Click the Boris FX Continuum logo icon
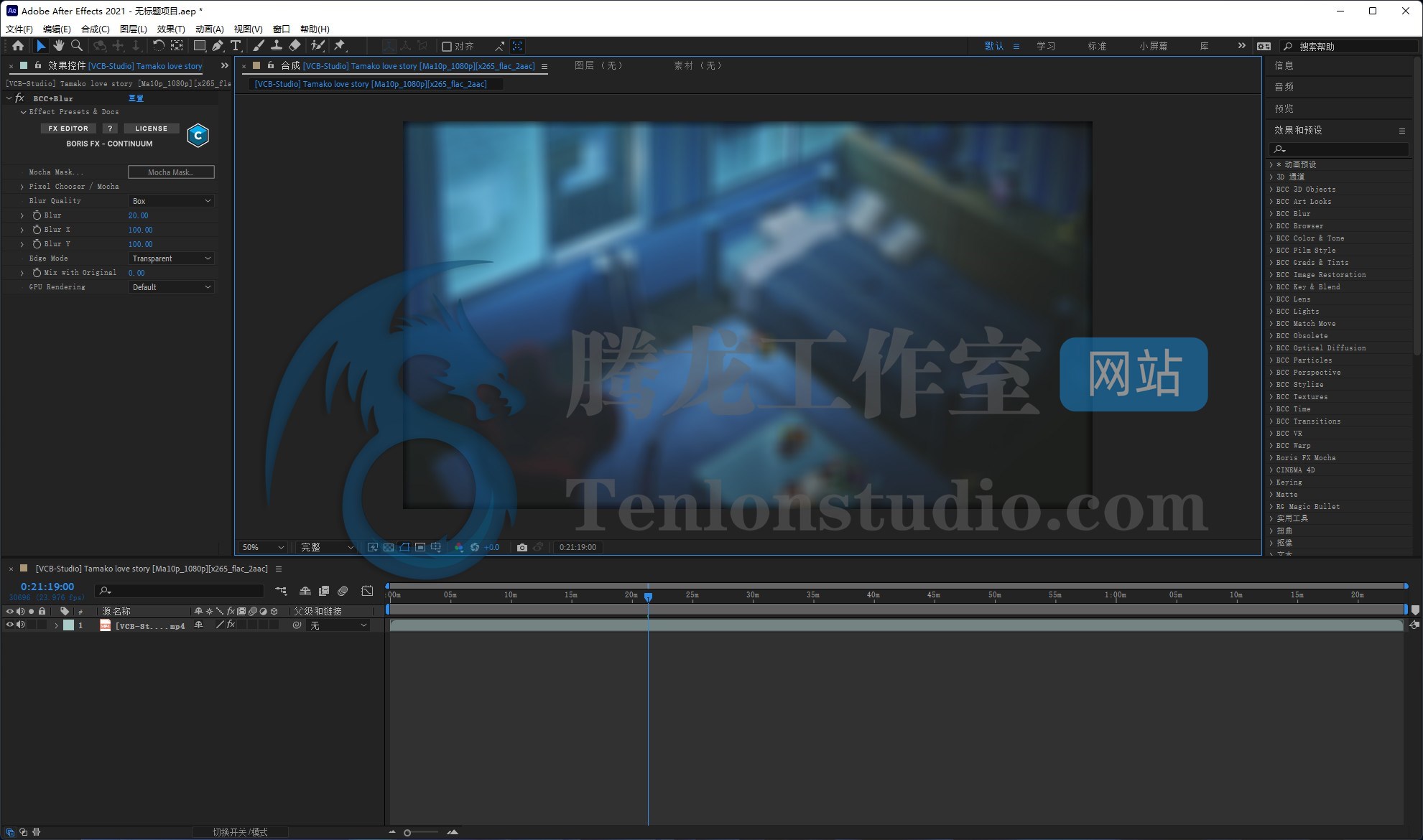Screen dimensions: 1423x840 point(198,136)
